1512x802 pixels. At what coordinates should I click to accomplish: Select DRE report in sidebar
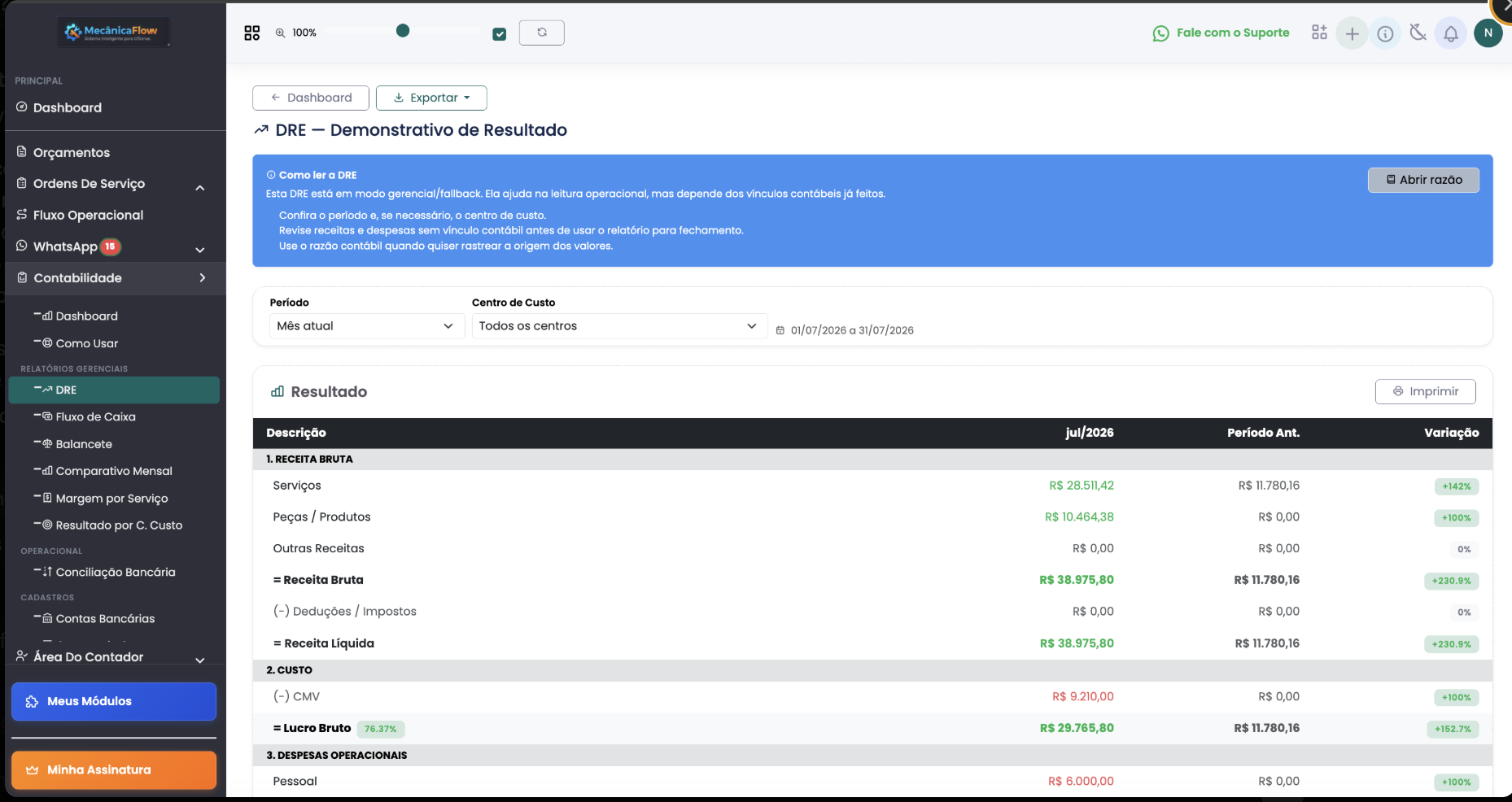click(x=114, y=390)
